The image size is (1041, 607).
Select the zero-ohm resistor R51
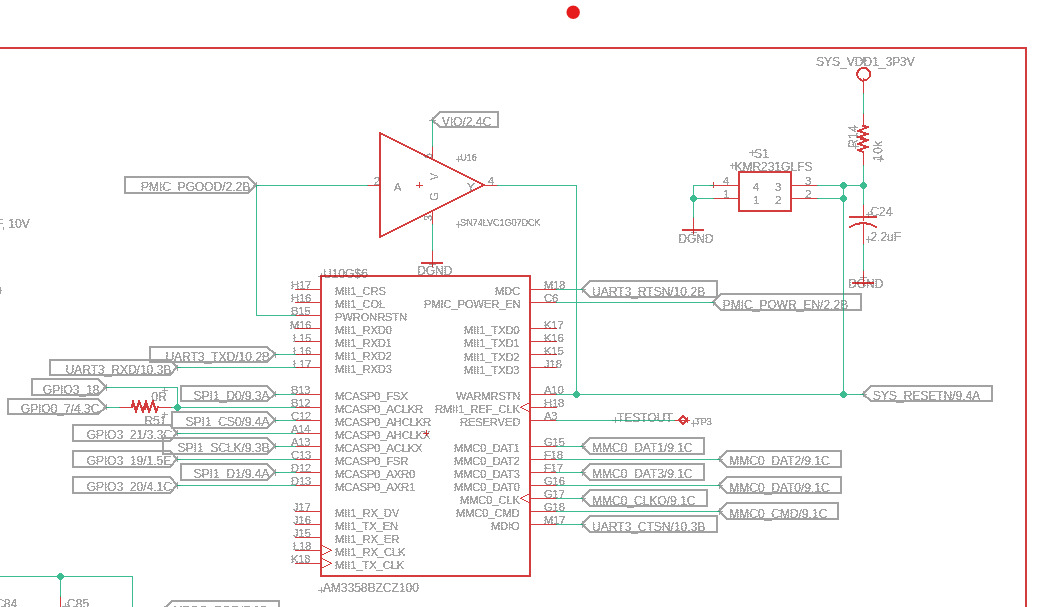point(143,406)
